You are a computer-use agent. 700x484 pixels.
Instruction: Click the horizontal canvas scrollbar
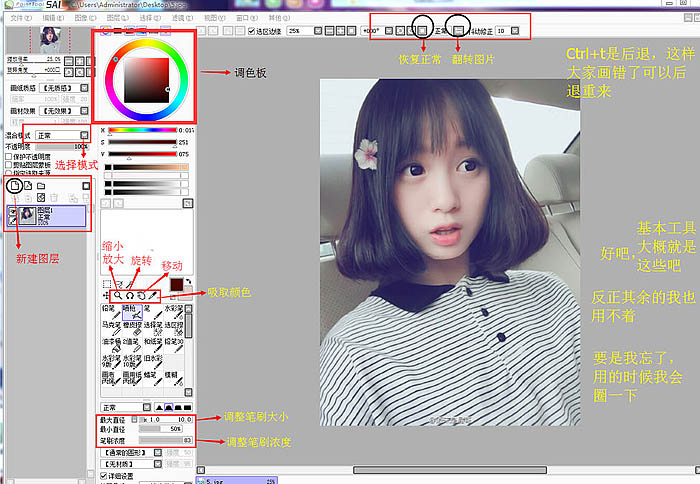pyautogui.click(x=450, y=470)
